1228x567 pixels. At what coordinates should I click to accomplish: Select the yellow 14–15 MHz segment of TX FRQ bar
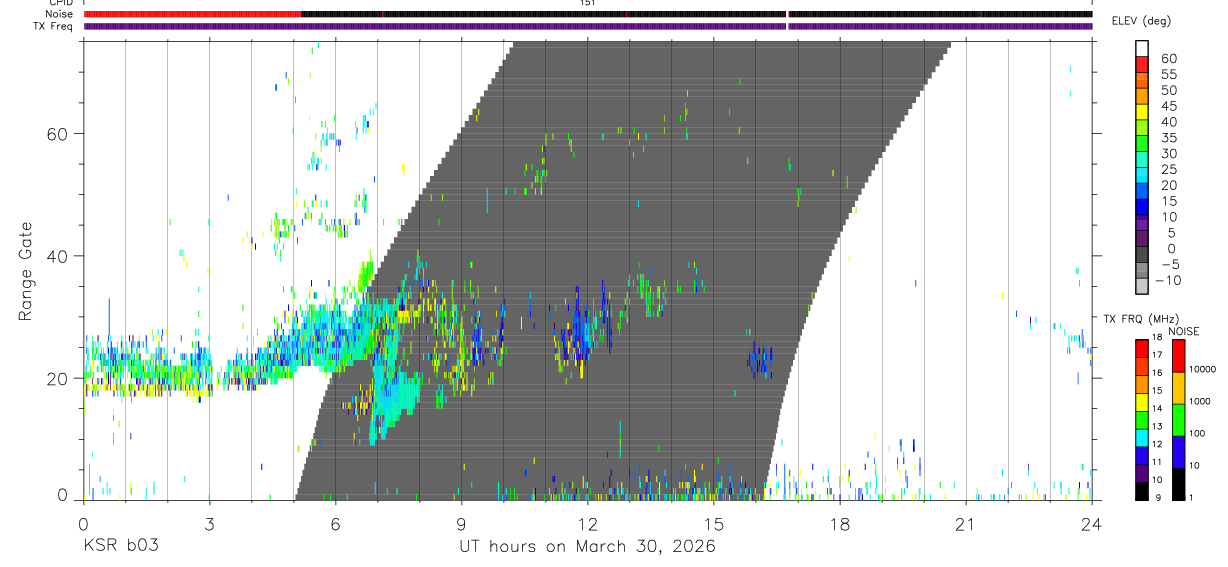[1142, 402]
